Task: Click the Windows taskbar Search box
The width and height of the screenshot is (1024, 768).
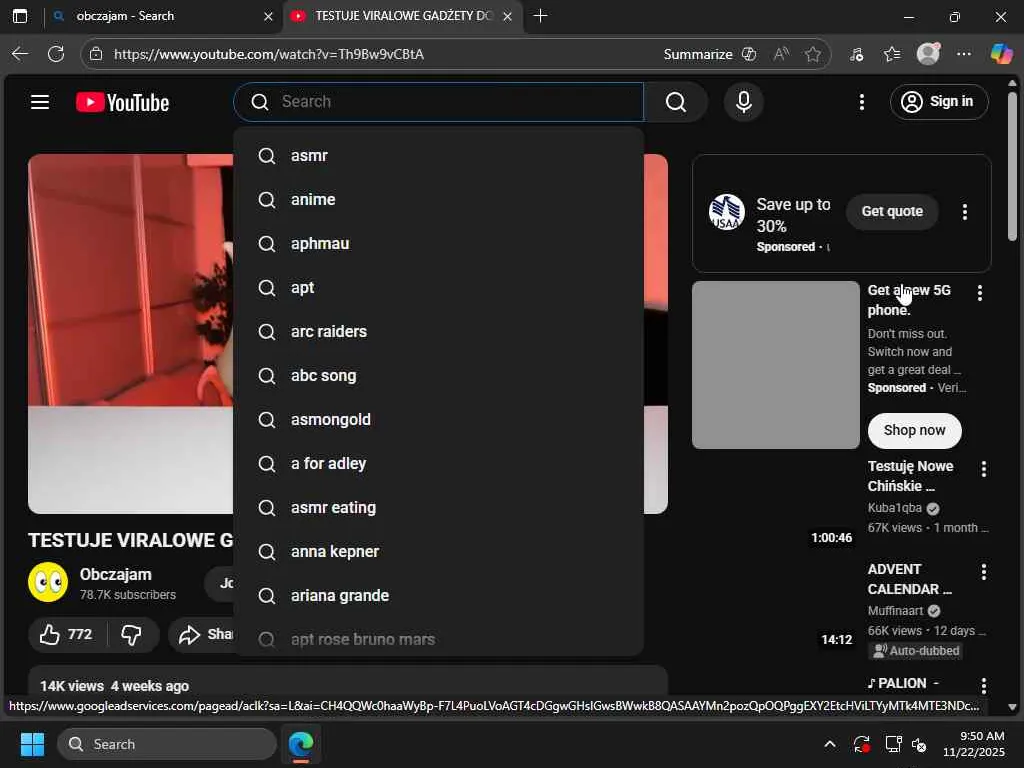Action: coord(167,744)
